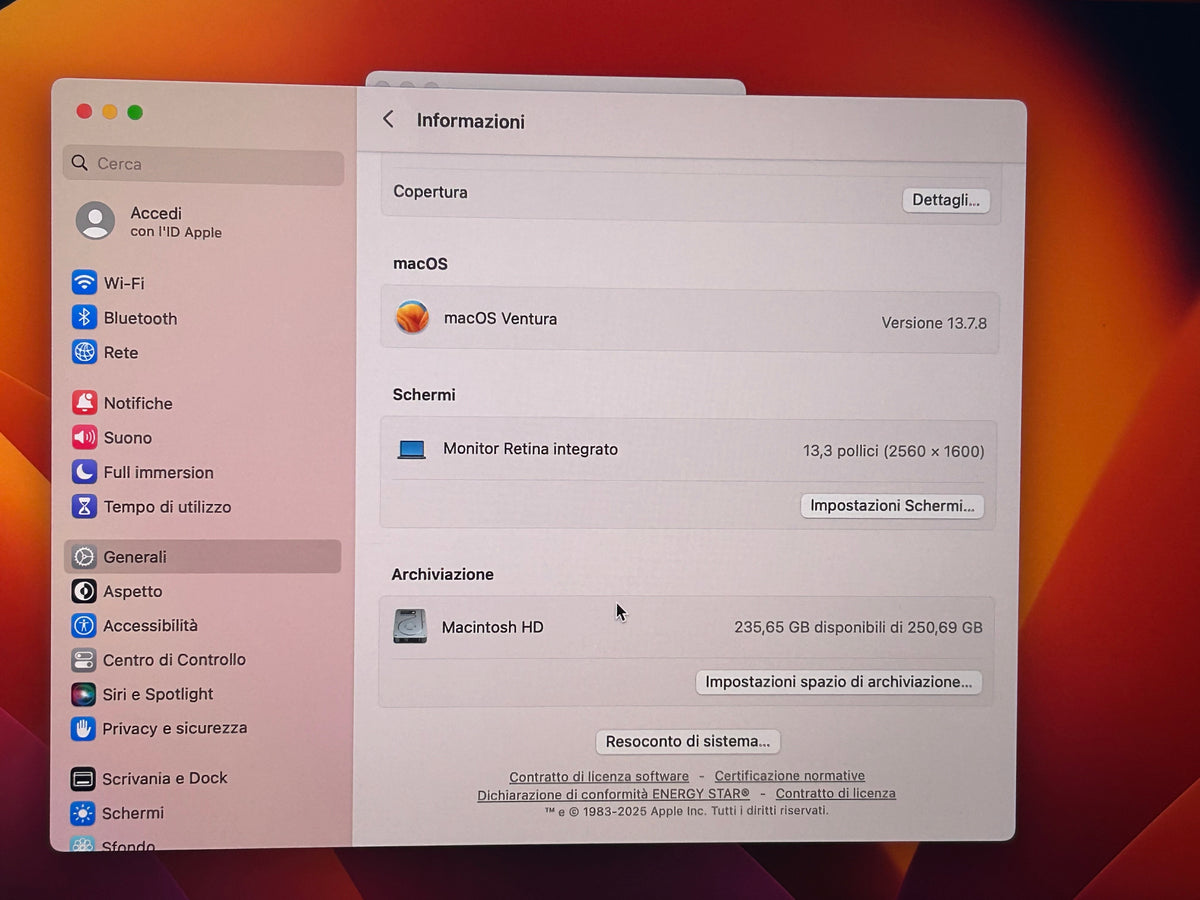
Task: Click the Apple ID avatar icon
Action: (95, 221)
